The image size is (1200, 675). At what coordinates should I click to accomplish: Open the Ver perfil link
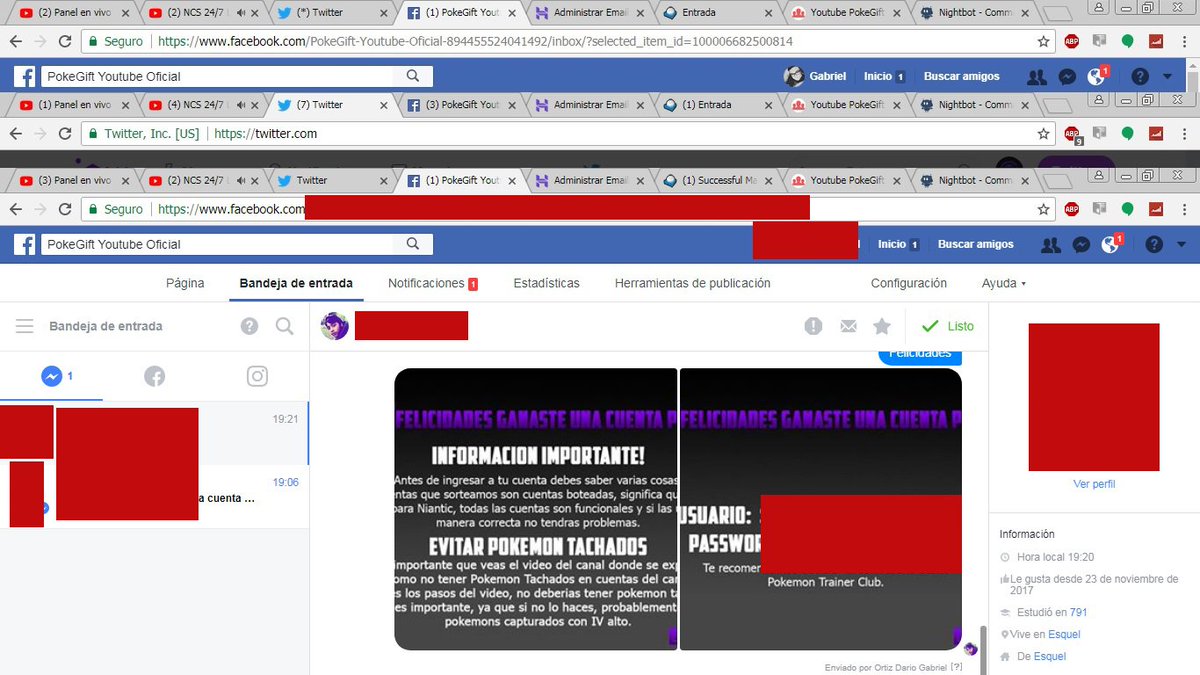click(1094, 484)
